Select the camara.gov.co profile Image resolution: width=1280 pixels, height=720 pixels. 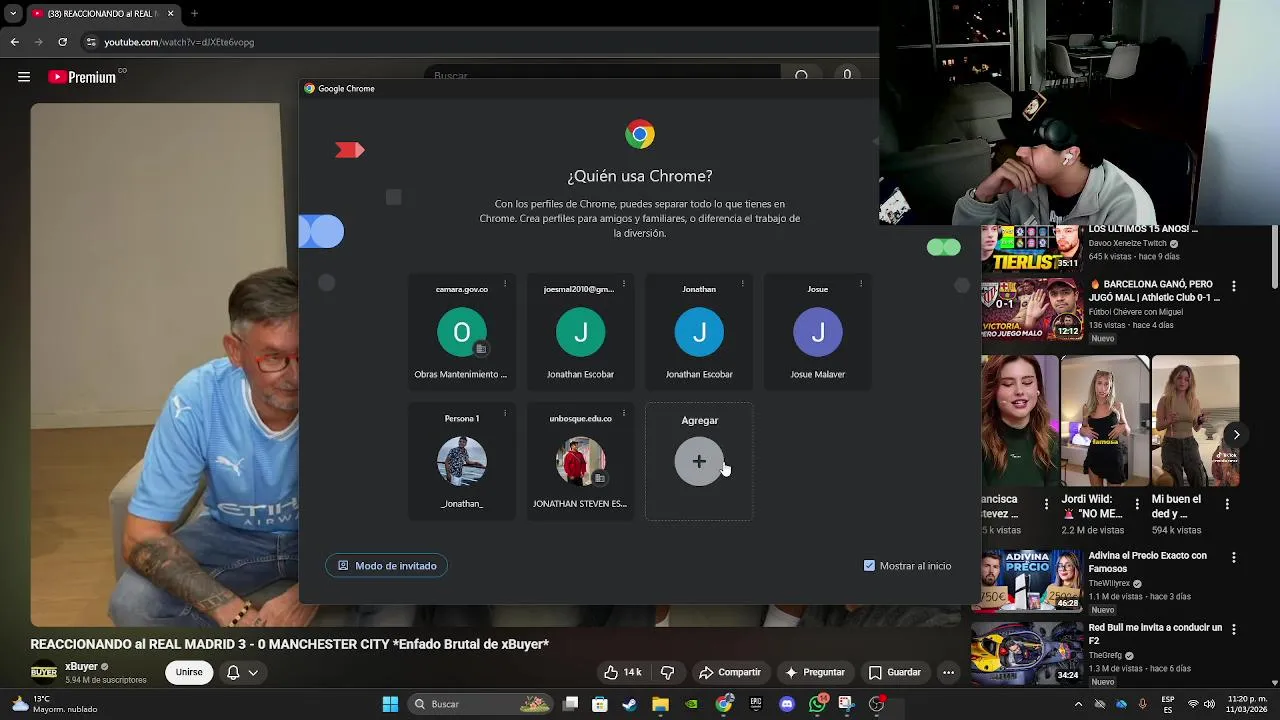click(x=462, y=332)
